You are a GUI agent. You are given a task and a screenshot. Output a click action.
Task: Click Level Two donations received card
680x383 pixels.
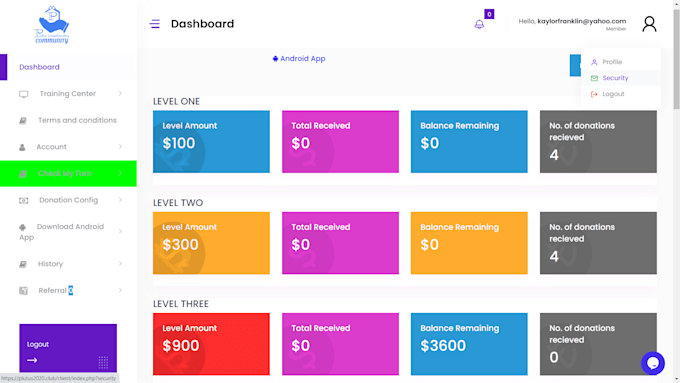(x=598, y=243)
